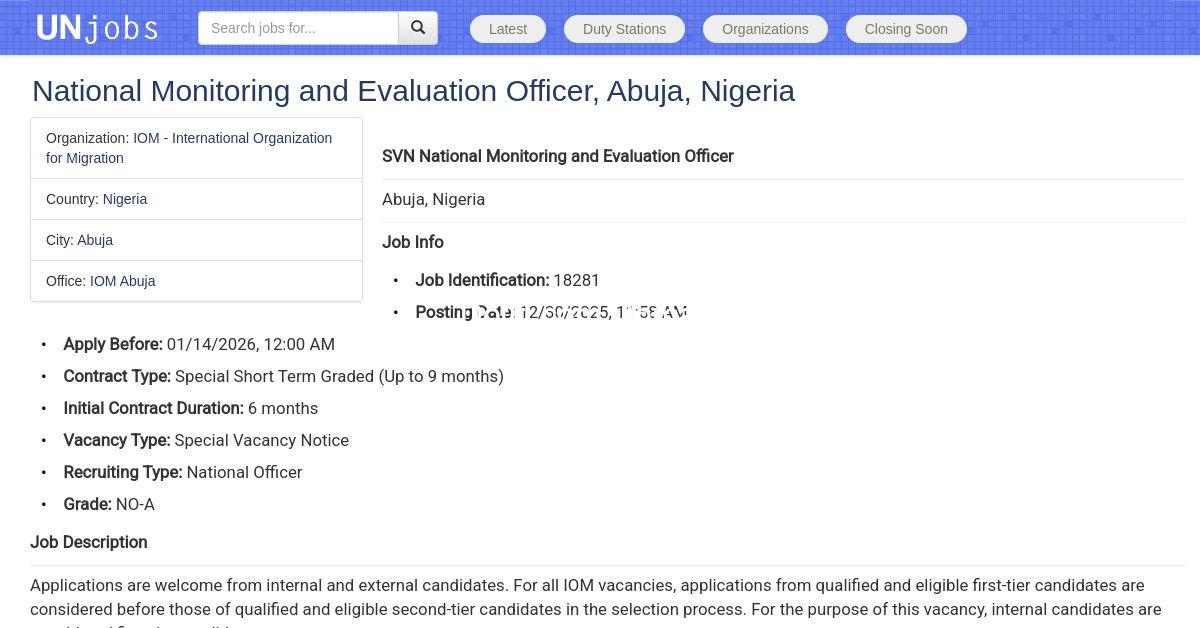
Task: Click the Job Identification number 18281
Action: 576,280
